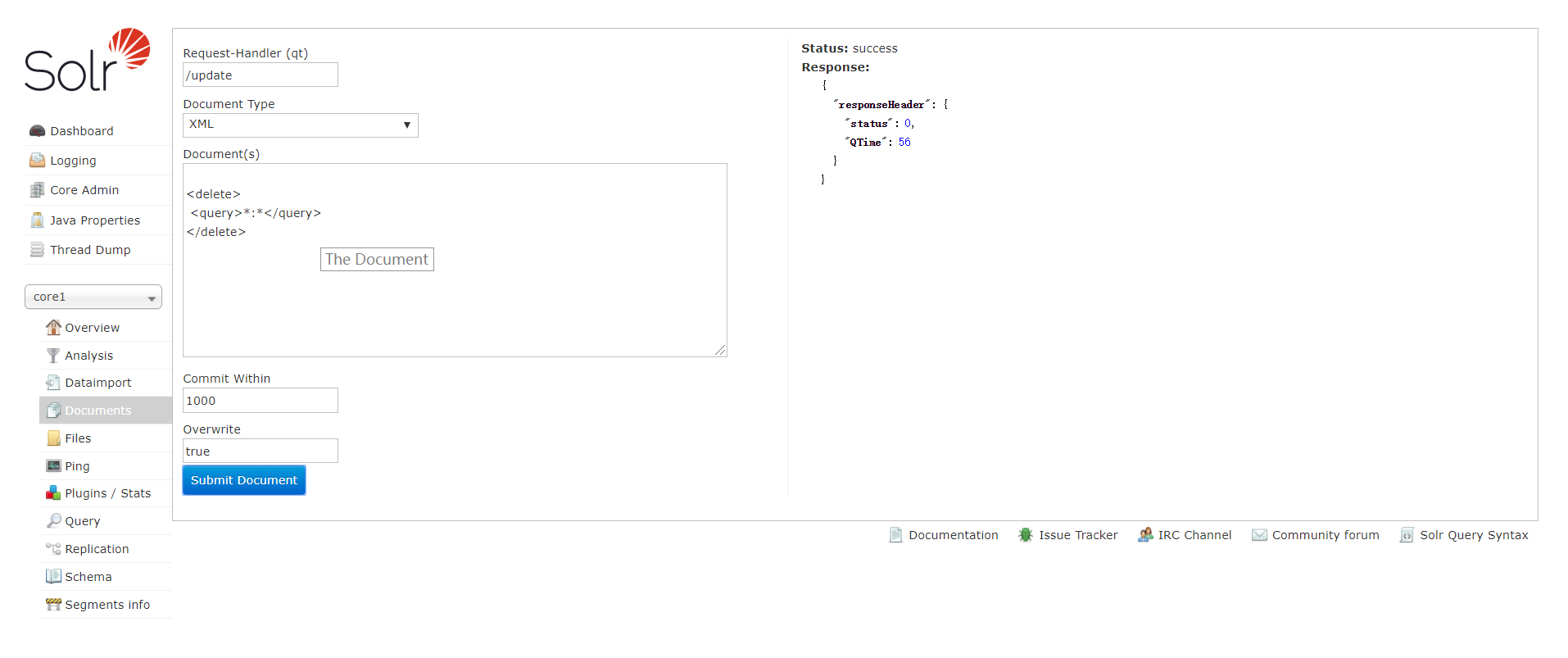1568x658 pixels.
Task: Click the responseHeader key in the response
Action: [881, 105]
